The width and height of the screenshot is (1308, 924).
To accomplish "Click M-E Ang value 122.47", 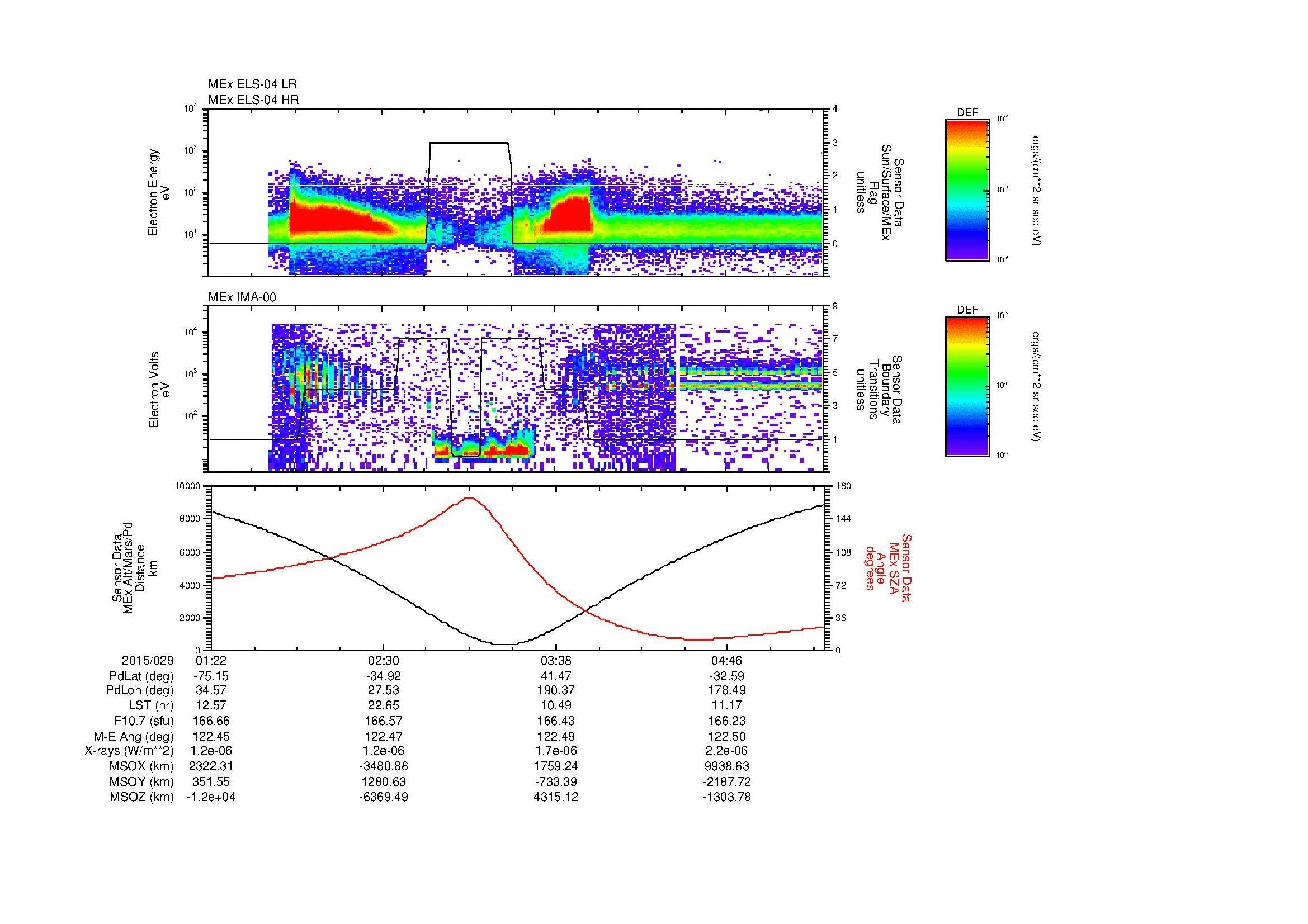I will 384,736.
